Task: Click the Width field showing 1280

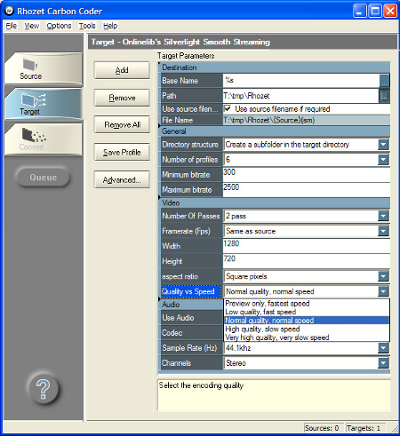Action: (x=306, y=246)
